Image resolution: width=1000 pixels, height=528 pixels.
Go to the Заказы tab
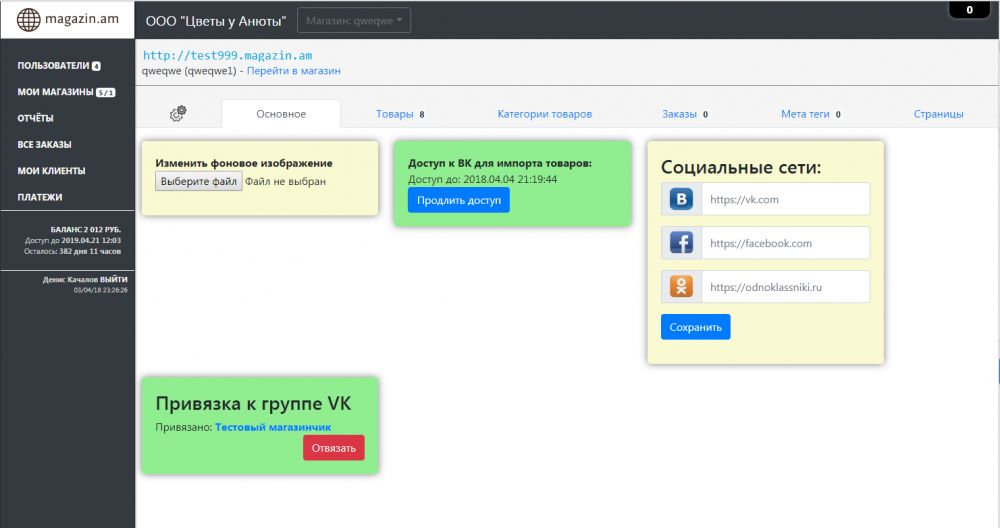pos(679,114)
